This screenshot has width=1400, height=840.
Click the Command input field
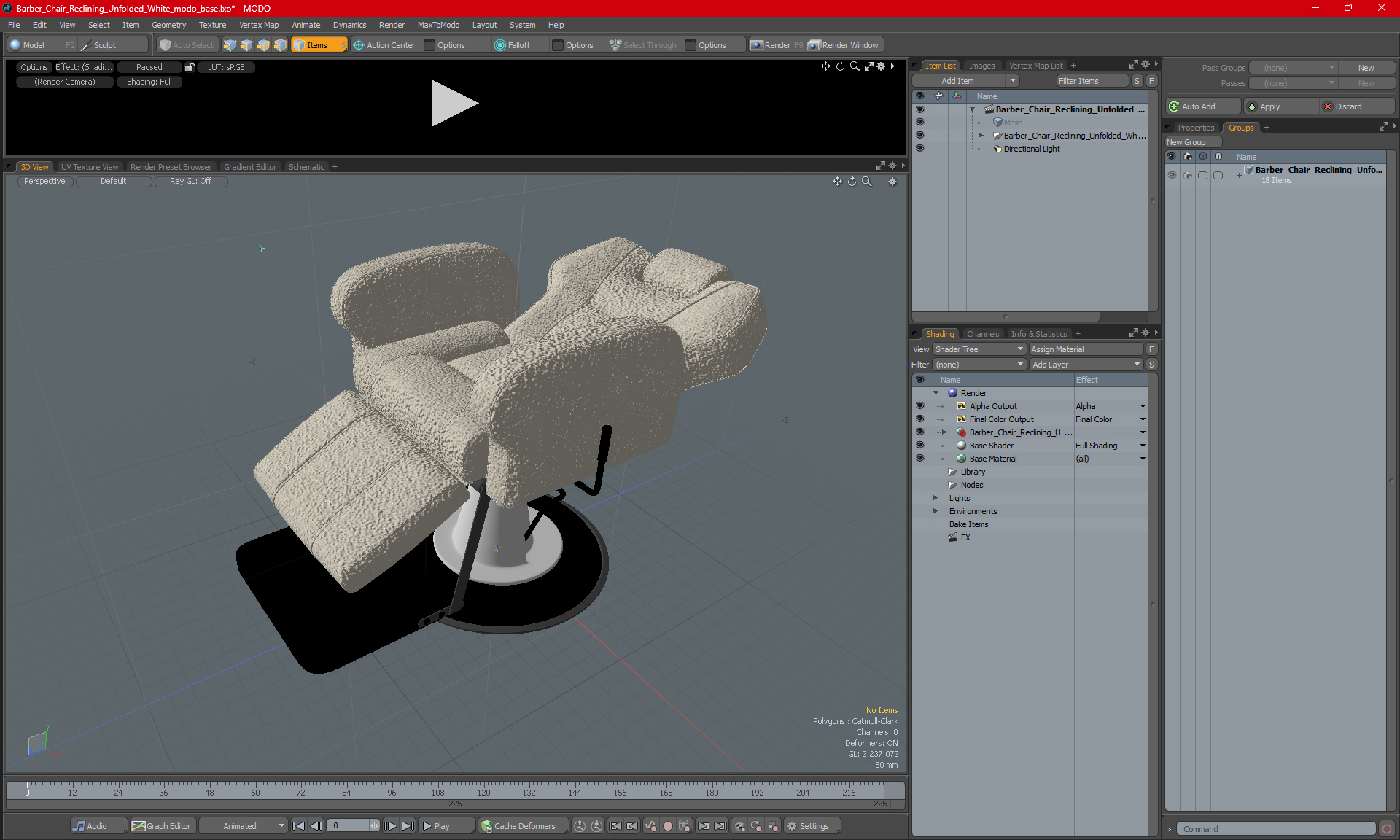(x=1276, y=829)
